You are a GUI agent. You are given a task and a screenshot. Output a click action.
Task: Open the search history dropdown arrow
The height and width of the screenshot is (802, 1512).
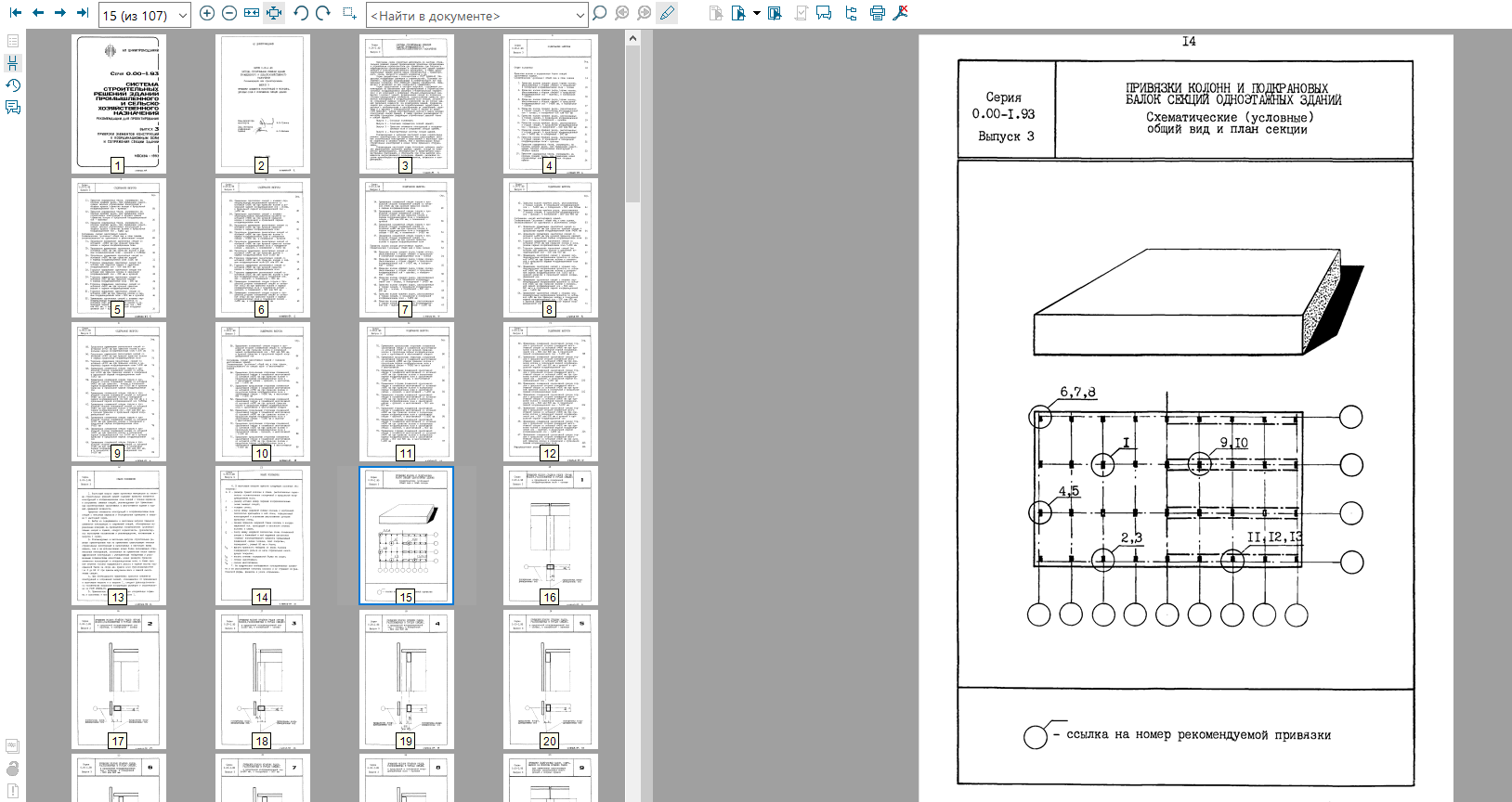pos(580,15)
